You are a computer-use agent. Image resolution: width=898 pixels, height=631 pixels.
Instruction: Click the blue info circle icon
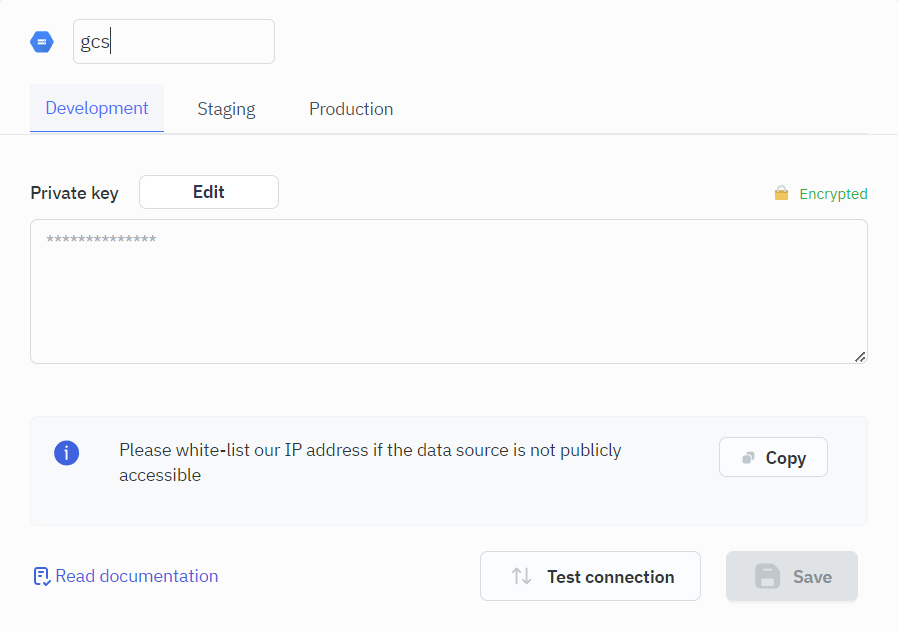coord(66,453)
